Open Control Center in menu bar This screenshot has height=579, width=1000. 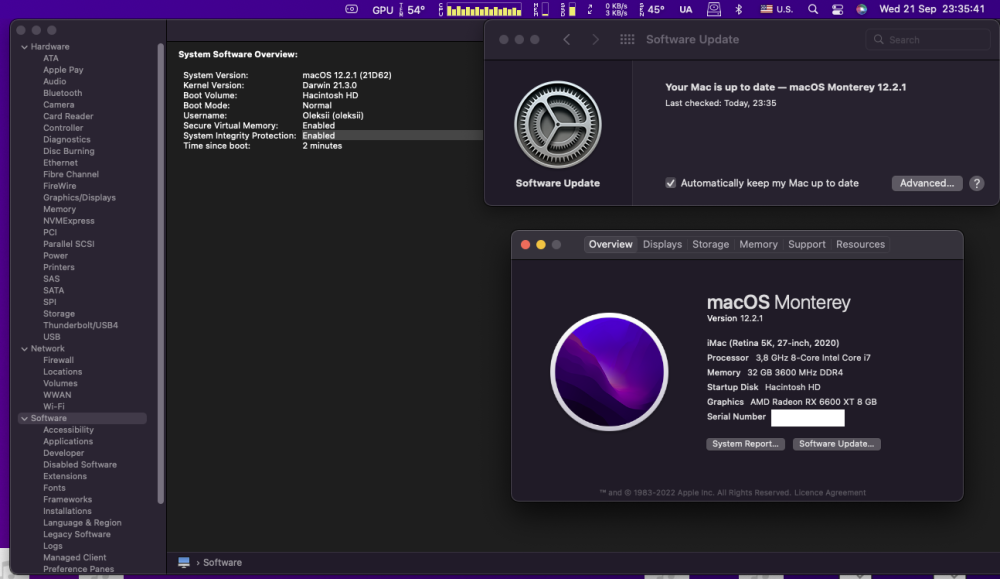coord(837,10)
